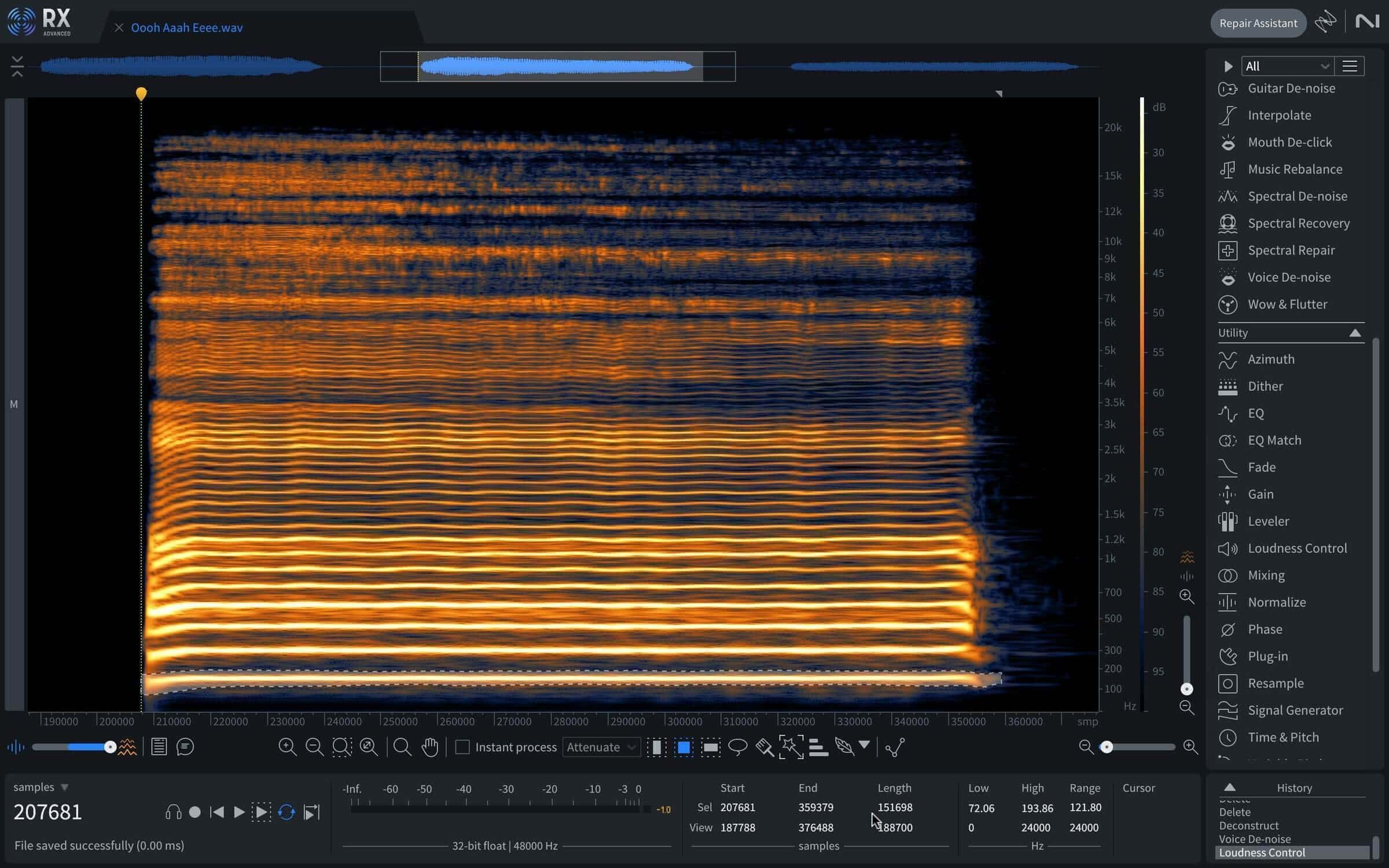This screenshot has height=868, width=1389.
Task: Toggle the Frequency selection tool
Action: coord(711,747)
